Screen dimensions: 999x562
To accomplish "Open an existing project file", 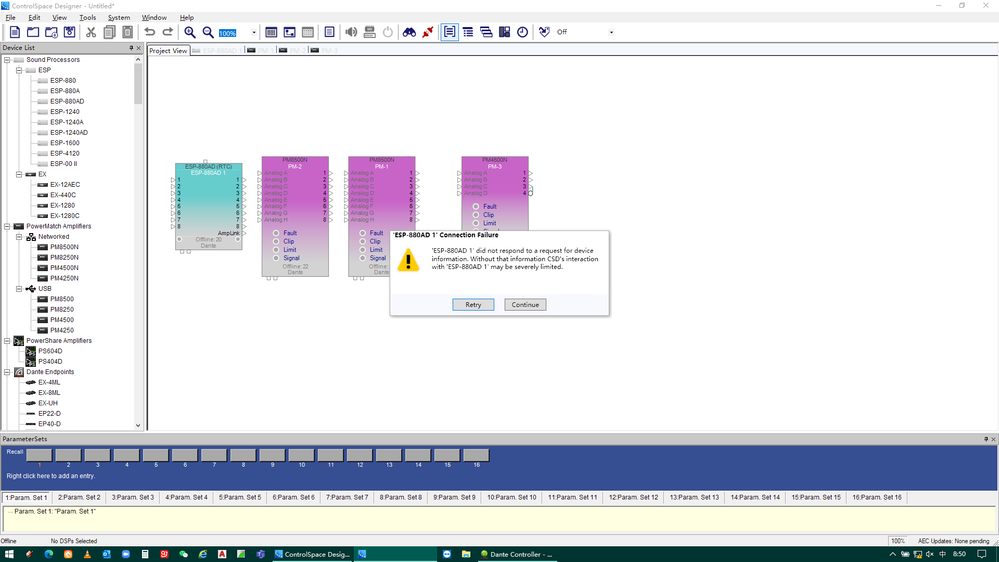I will (x=33, y=32).
